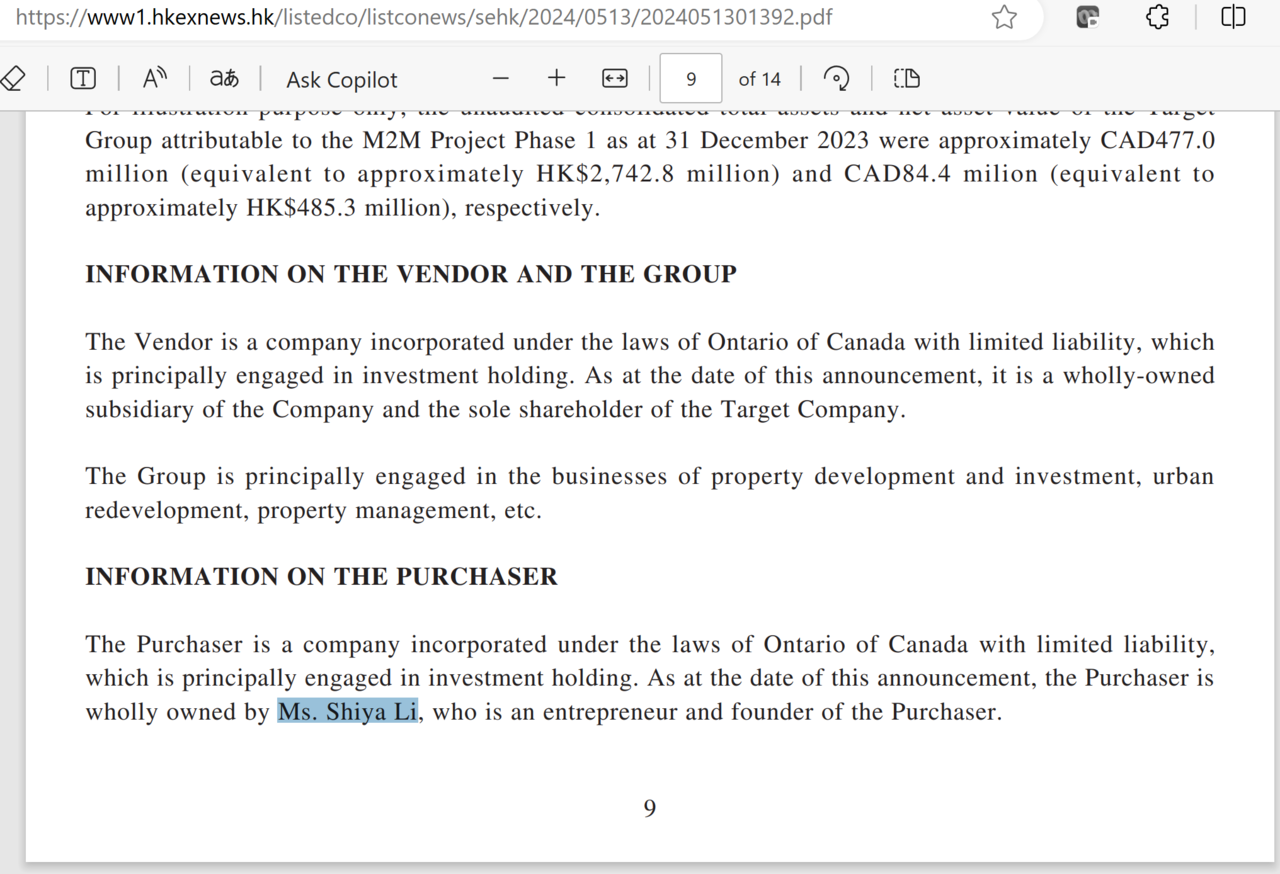Image resolution: width=1280 pixels, height=874 pixels.
Task: Open the browser Extensions puzzle menu
Action: (x=1158, y=17)
